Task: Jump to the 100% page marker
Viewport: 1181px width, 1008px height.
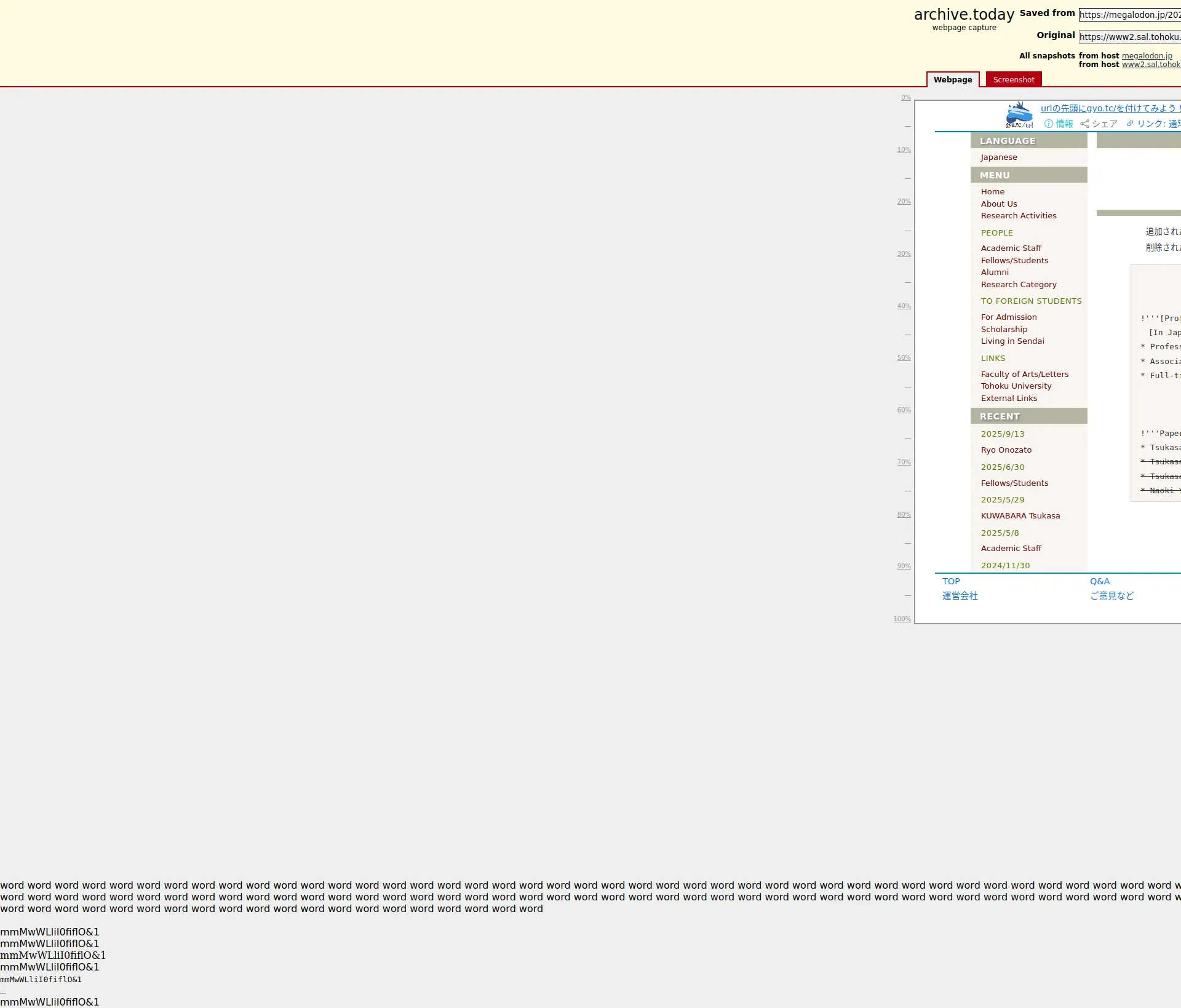Action: (902, 619)
